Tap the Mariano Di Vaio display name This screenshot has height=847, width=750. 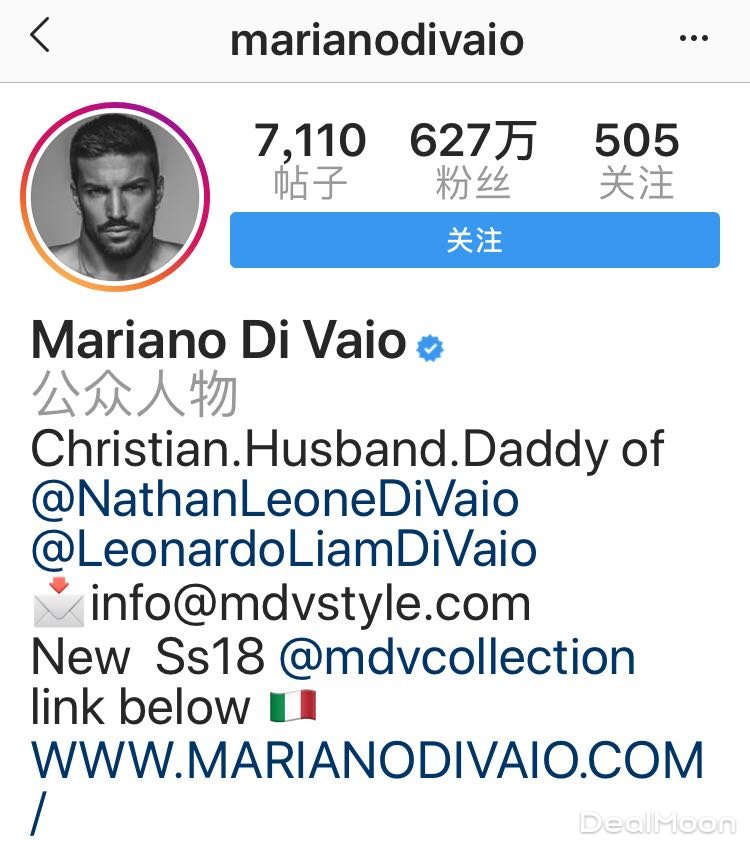click(219, 340)
